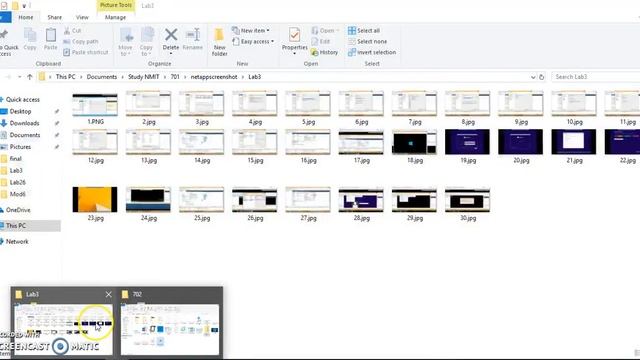
Task: Switch to the Home ribbon tab
Action: [x=26, y=17]
